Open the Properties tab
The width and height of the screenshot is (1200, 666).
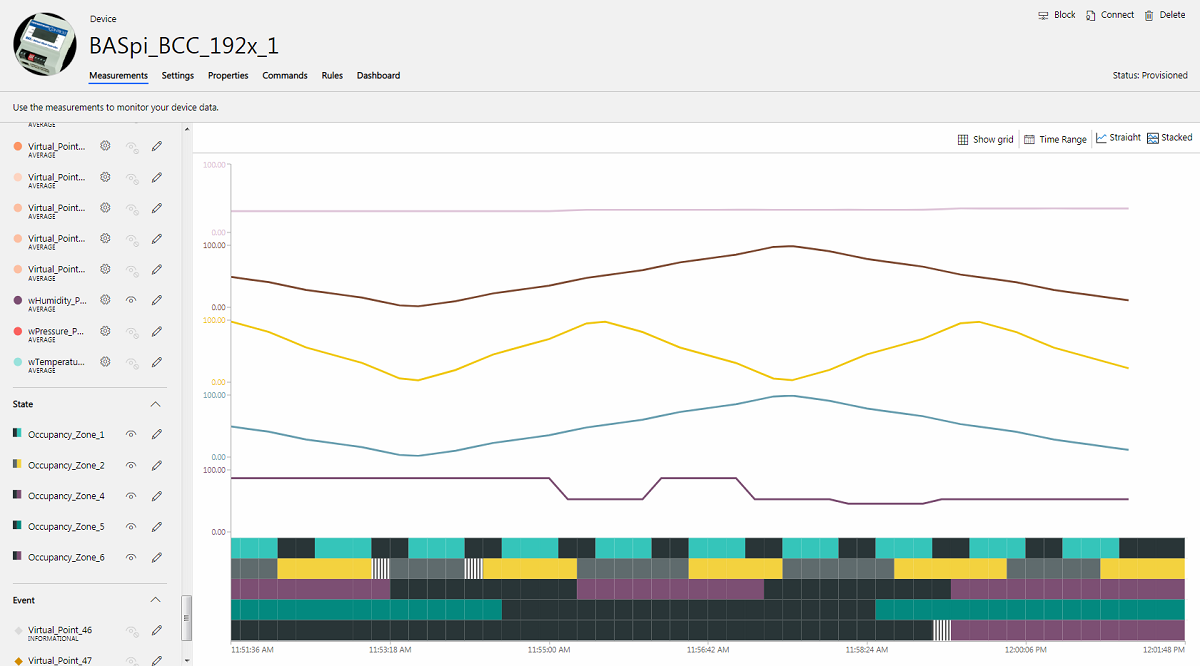coord(228,75)
